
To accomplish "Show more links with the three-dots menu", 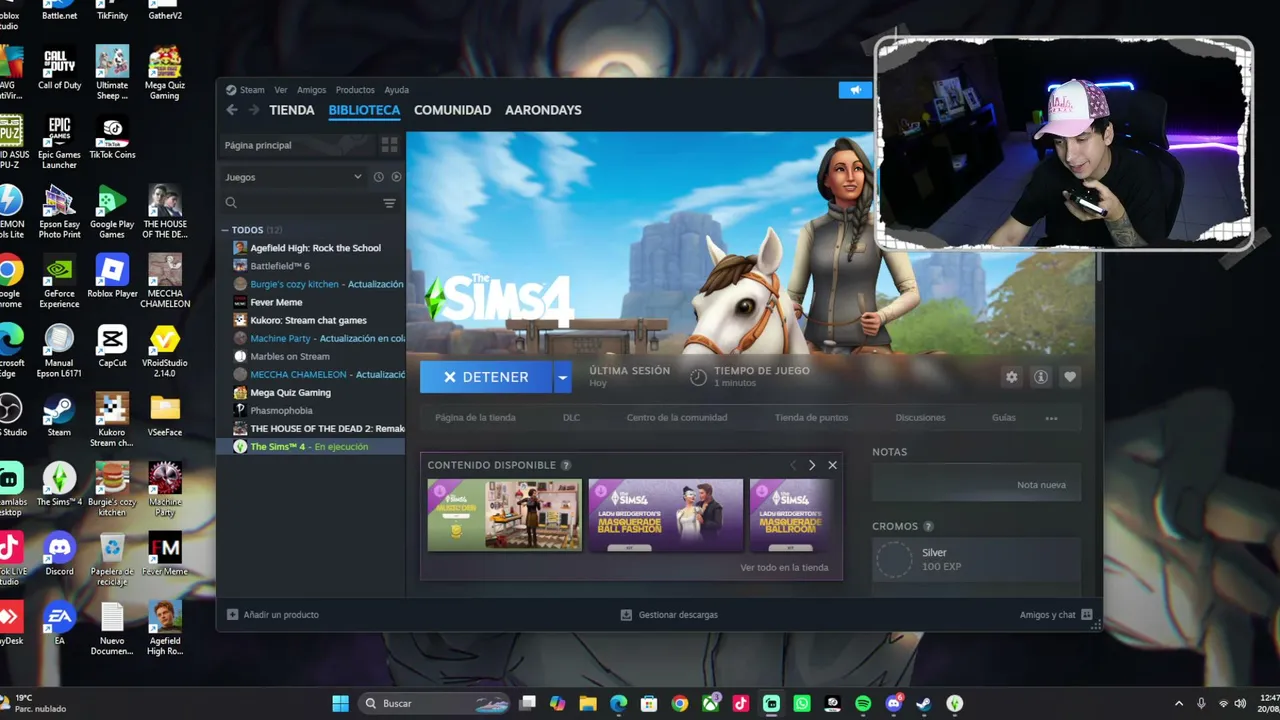I will [1051, 418].
